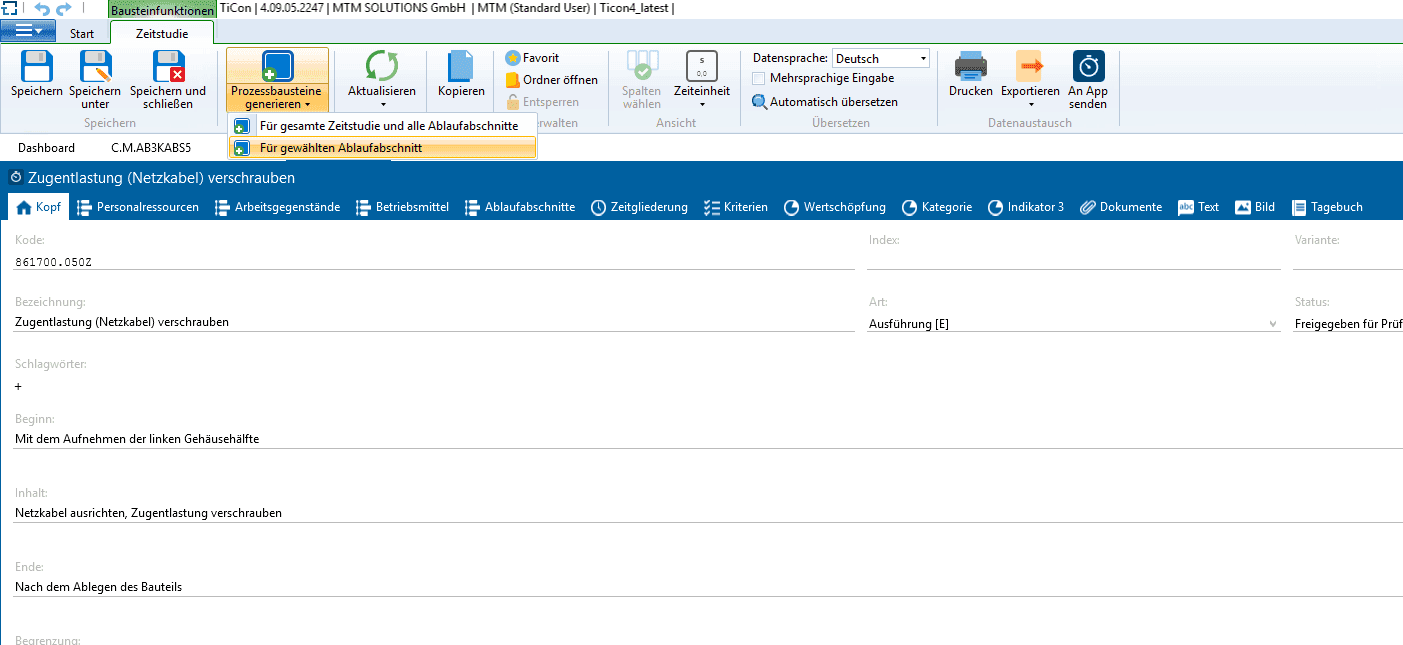Enable Mehrsprachige Eingabe checkbox
The image size is (1403, 645).
pyautogui.click(x=759, y=78)
